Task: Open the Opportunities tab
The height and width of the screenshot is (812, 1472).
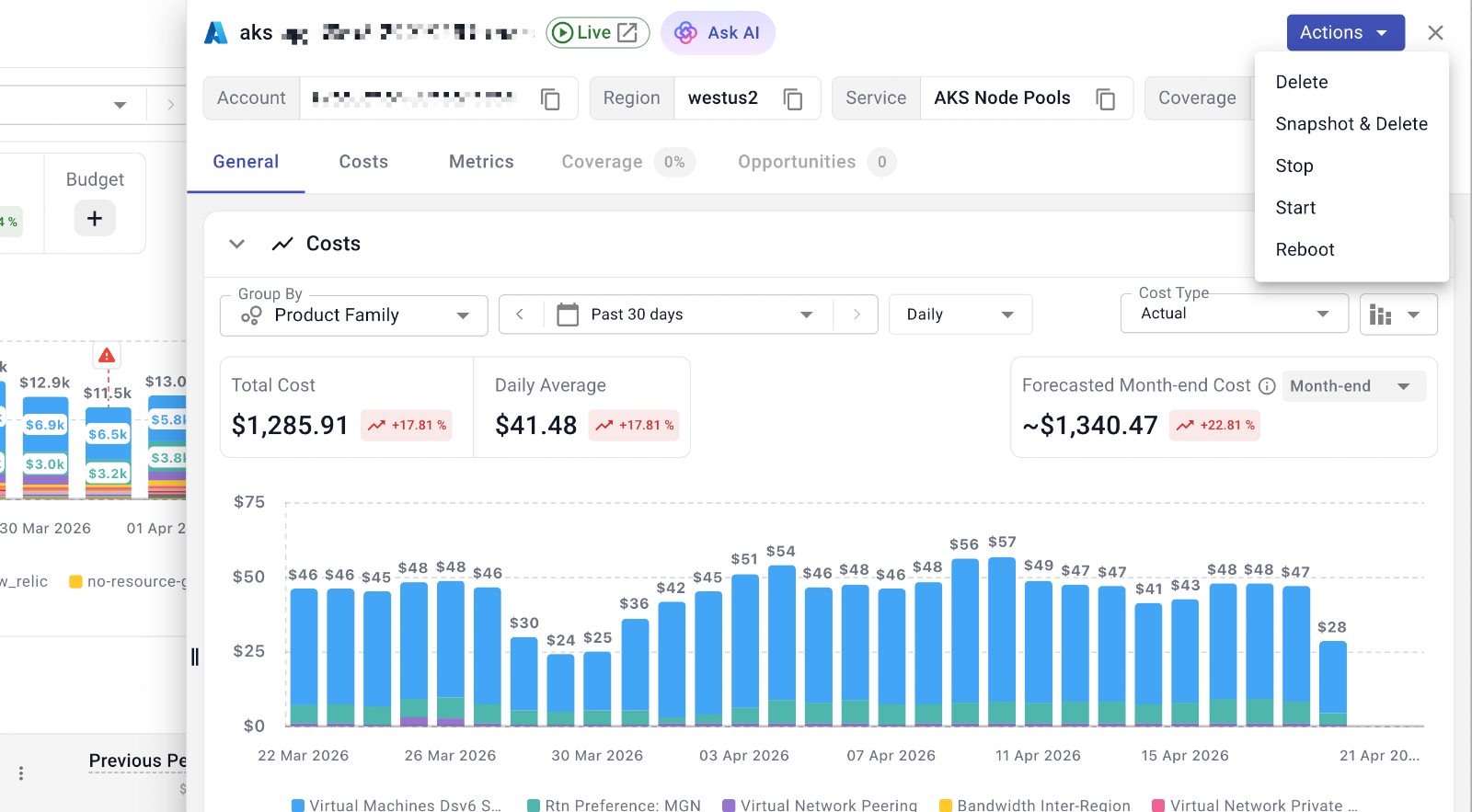Action: pyautogui.click(x=816, y=162)
